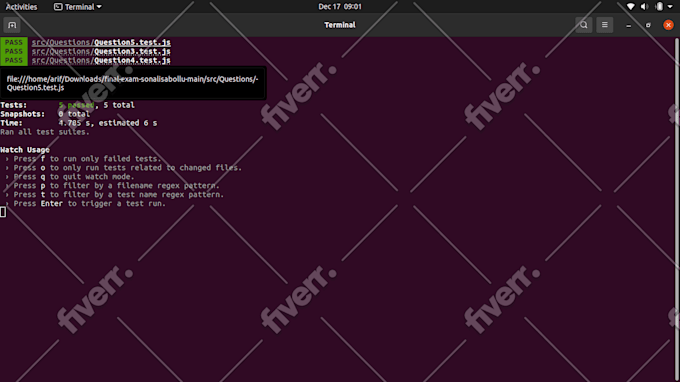Open the src/Questions/Question5.test.js link
The height and width of the screenshot is (382, 680).
click(x=101, y=42)
